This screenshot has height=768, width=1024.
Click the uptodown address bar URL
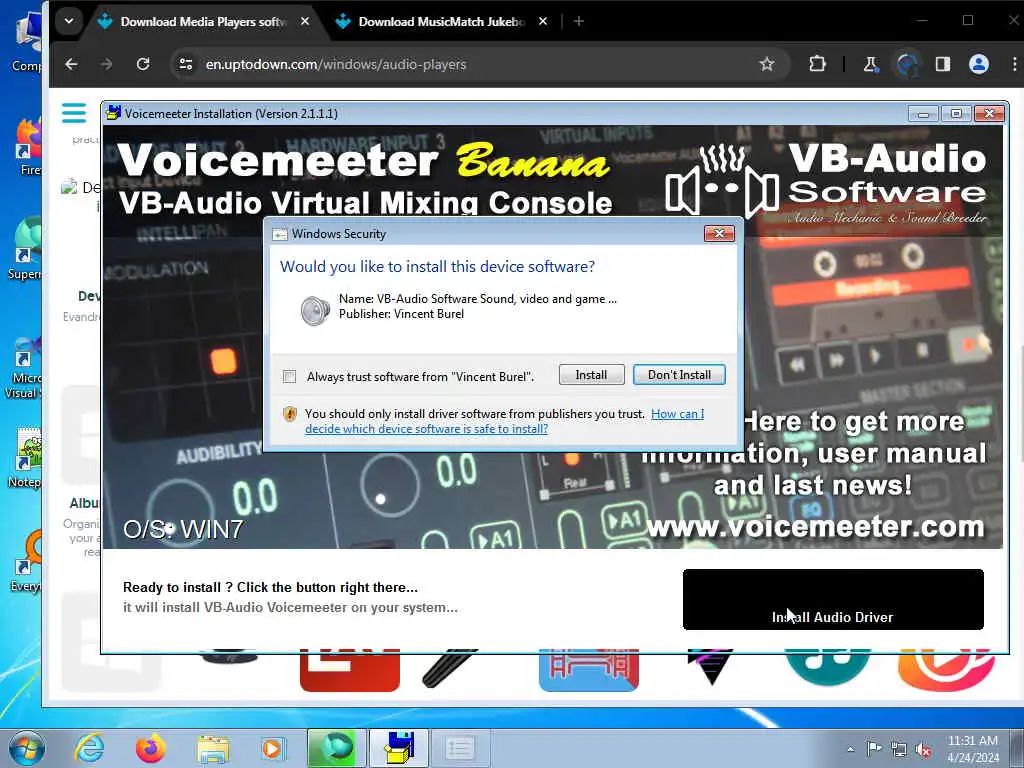[x=336, y=64]
